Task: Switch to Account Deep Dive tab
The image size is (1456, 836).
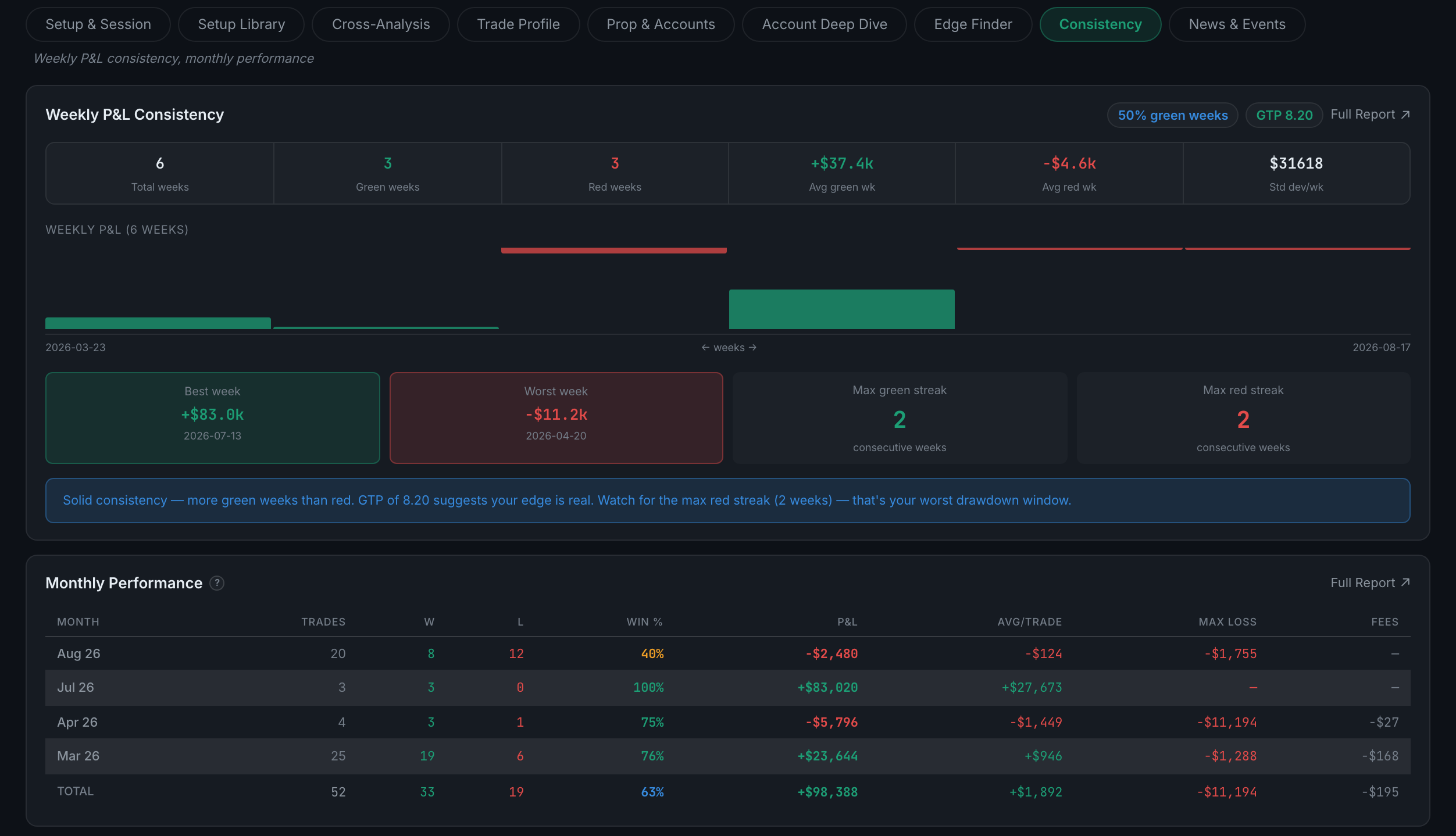Action: point(825,24)
